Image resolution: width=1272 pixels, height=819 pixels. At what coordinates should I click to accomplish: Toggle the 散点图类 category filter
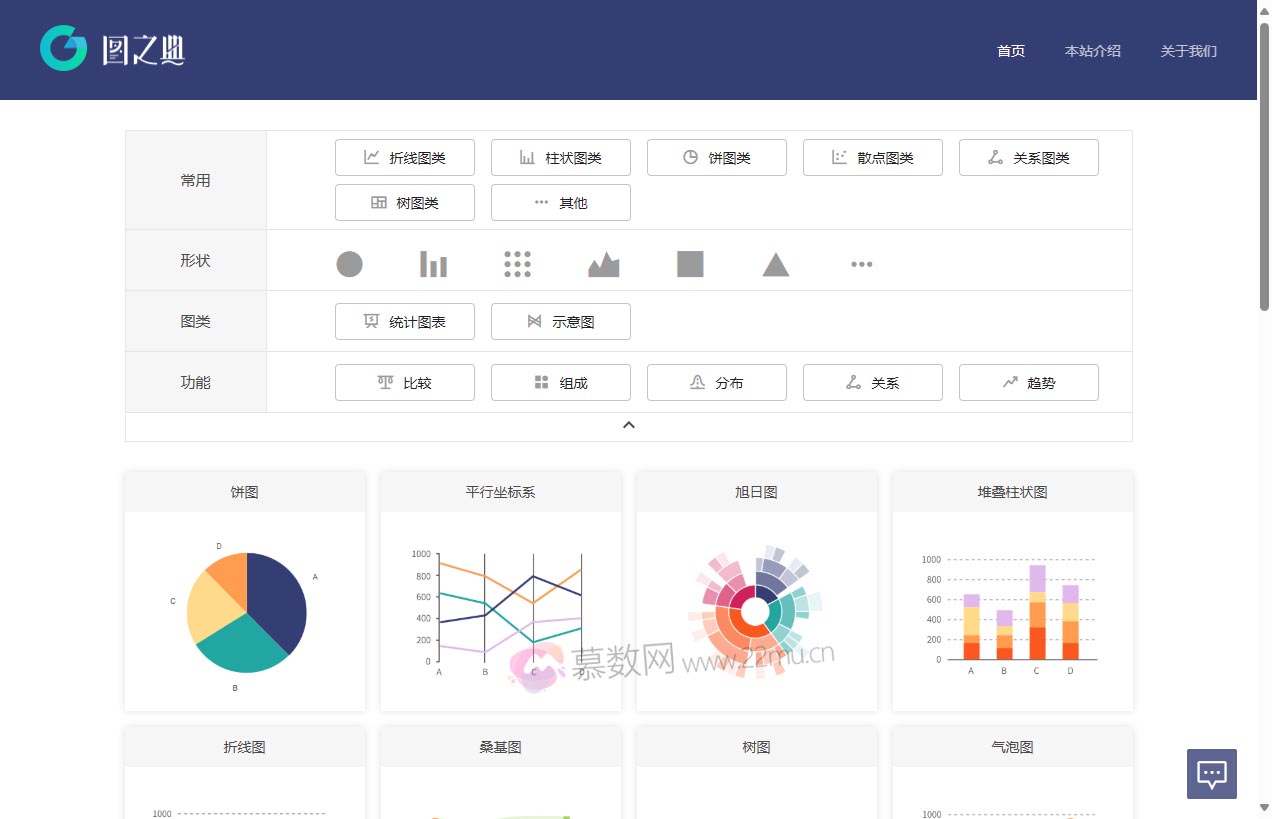pos(872,157)
